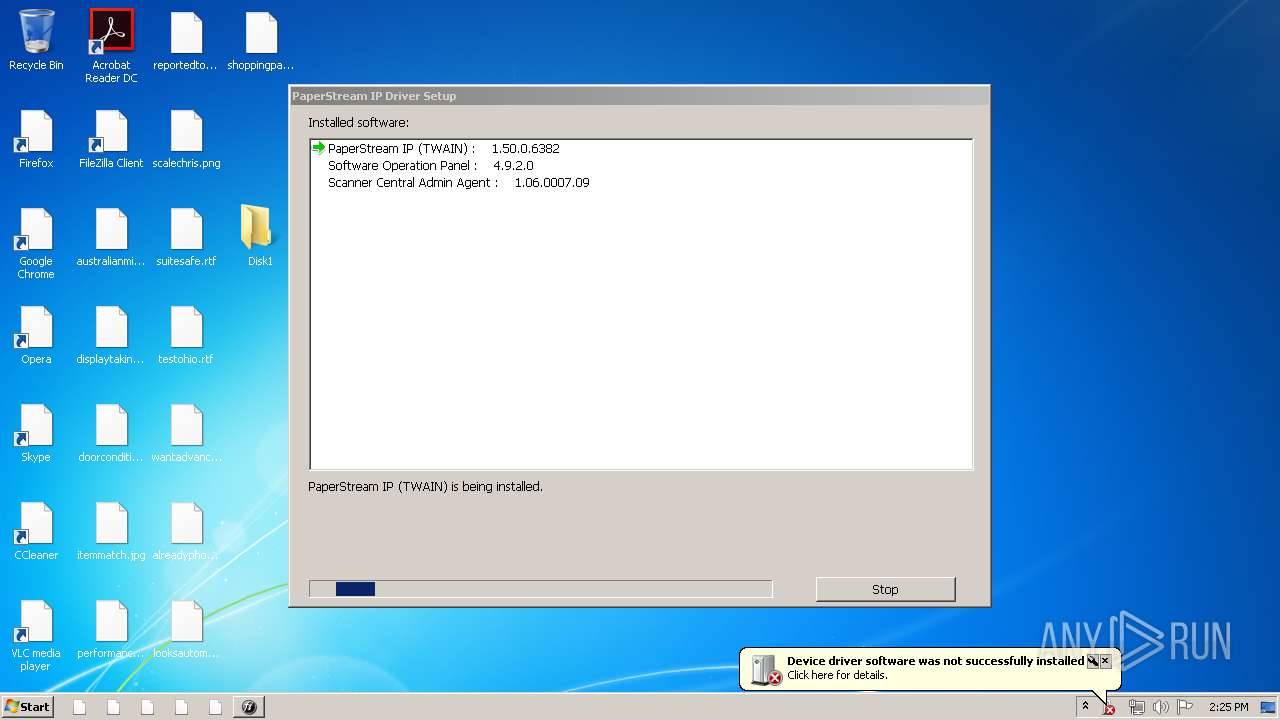Select scalechris.png file icon
This screenshot has height=720, width=1280.
[x=186, y=138]
